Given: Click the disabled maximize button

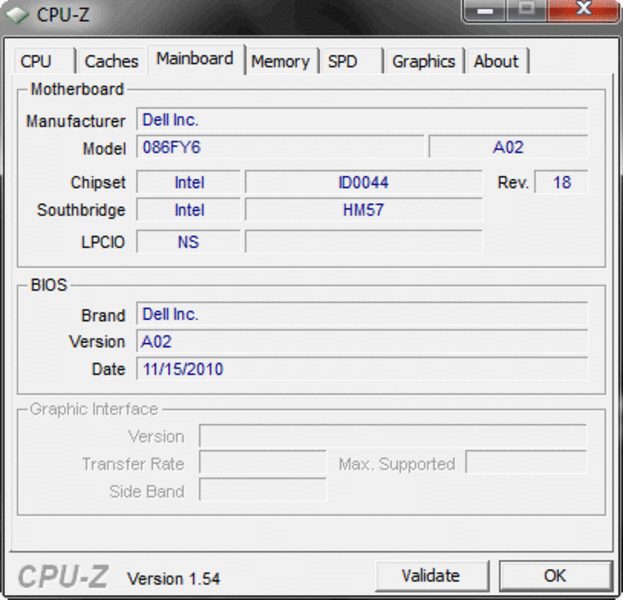Looking at the screenshot, I should pyautogui.click(x=526, y=11).
